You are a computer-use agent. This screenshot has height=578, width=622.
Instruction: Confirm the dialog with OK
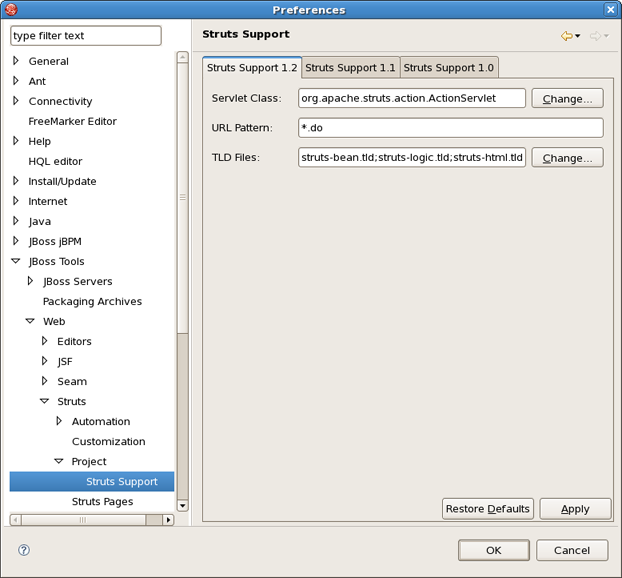[493, 550]
